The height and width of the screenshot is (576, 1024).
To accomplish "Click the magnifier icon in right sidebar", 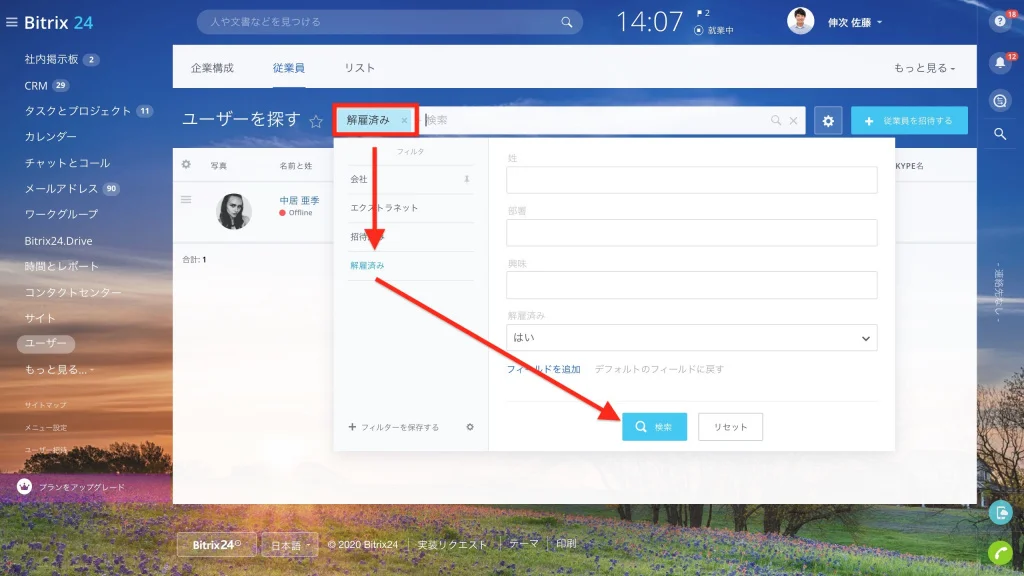I will click(1000, 134).
